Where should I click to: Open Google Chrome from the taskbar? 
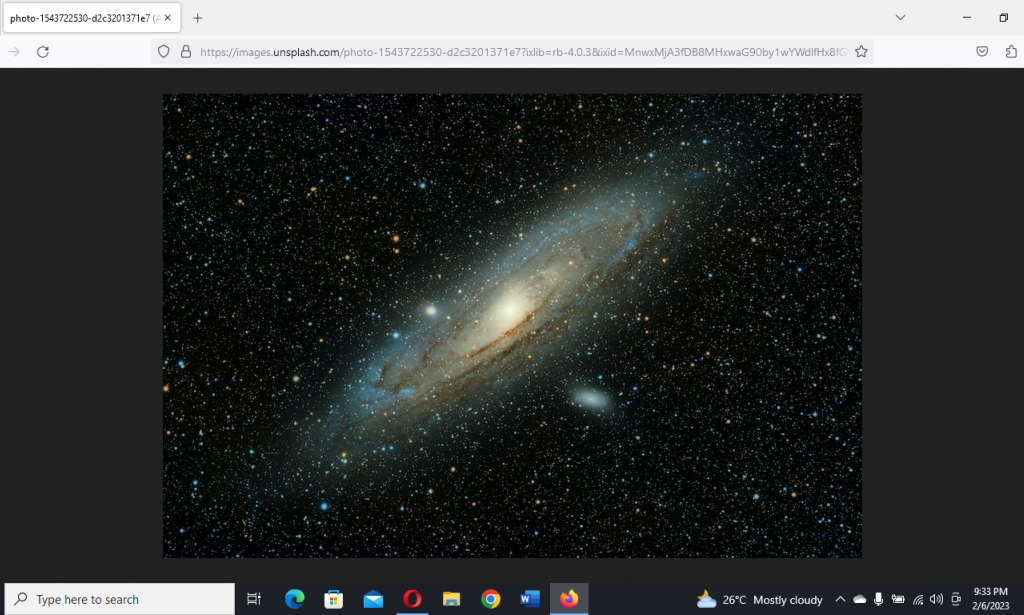pos(490,599)
